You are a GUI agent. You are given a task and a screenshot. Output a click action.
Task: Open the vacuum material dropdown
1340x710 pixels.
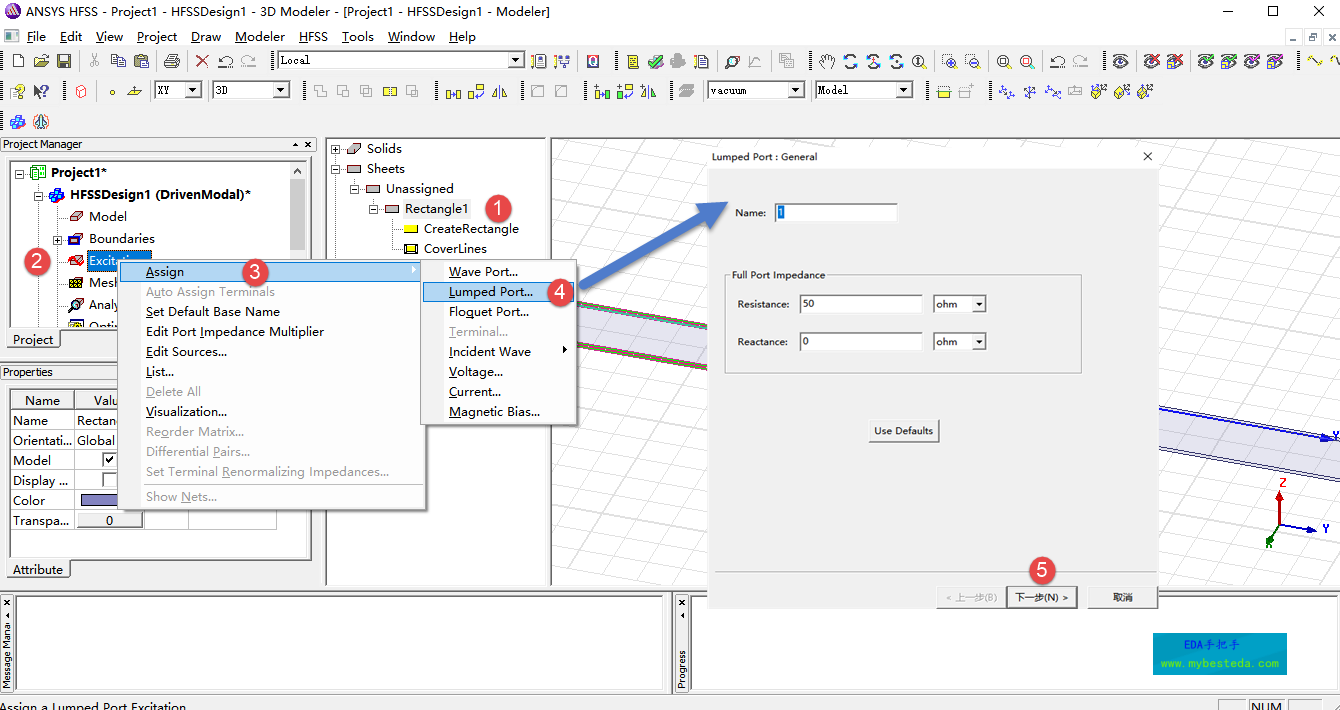pyautogui.click(x=796, y=90)
